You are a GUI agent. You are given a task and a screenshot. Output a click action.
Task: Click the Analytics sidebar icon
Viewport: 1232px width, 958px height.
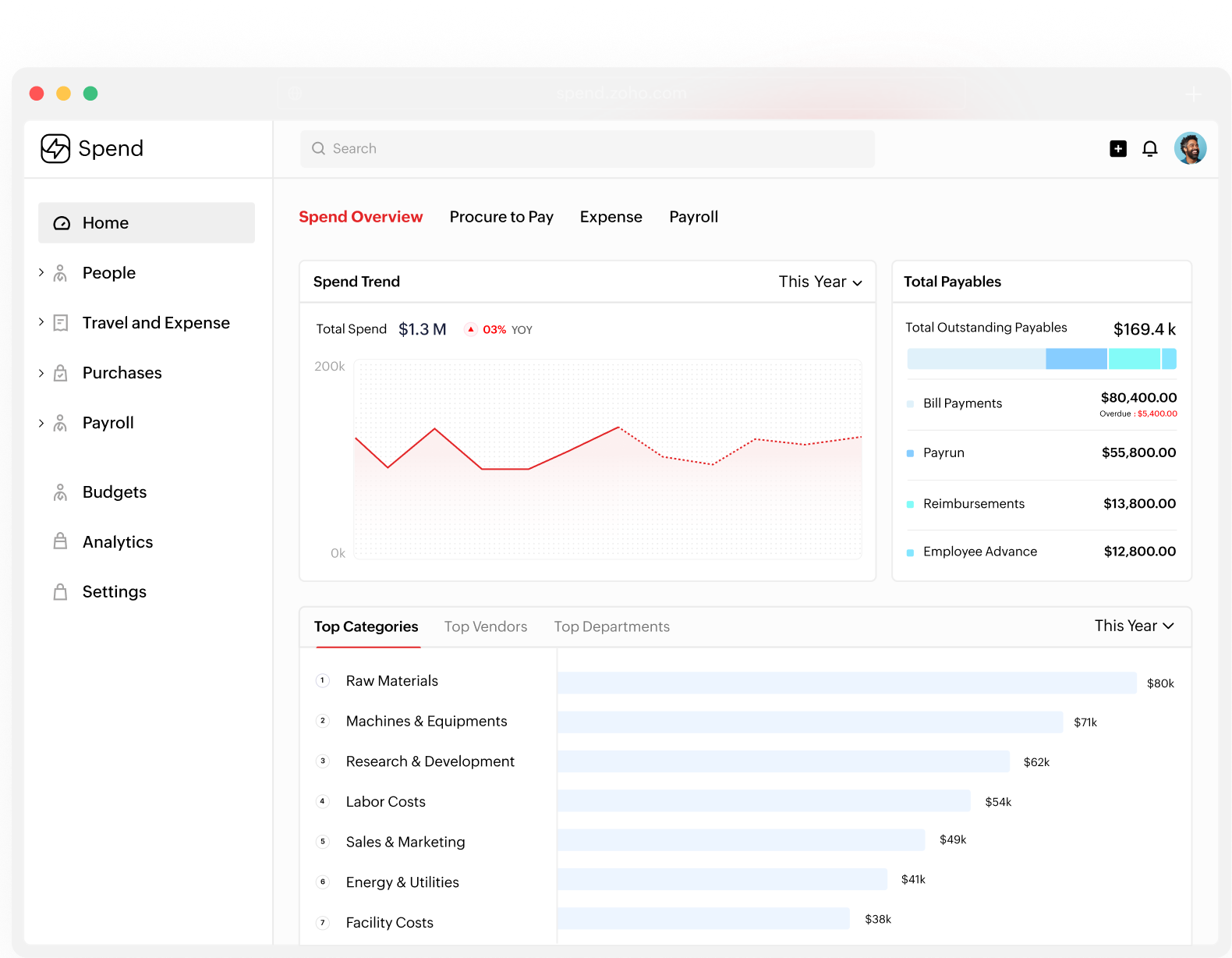click(x=60, y=541)
